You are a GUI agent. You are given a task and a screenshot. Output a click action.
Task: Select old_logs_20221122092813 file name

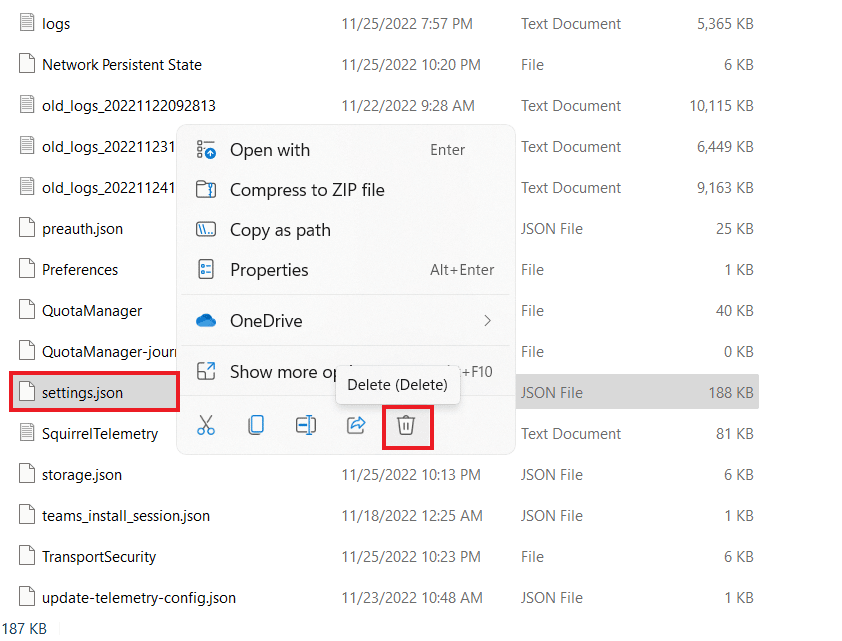tap(129, 106)
